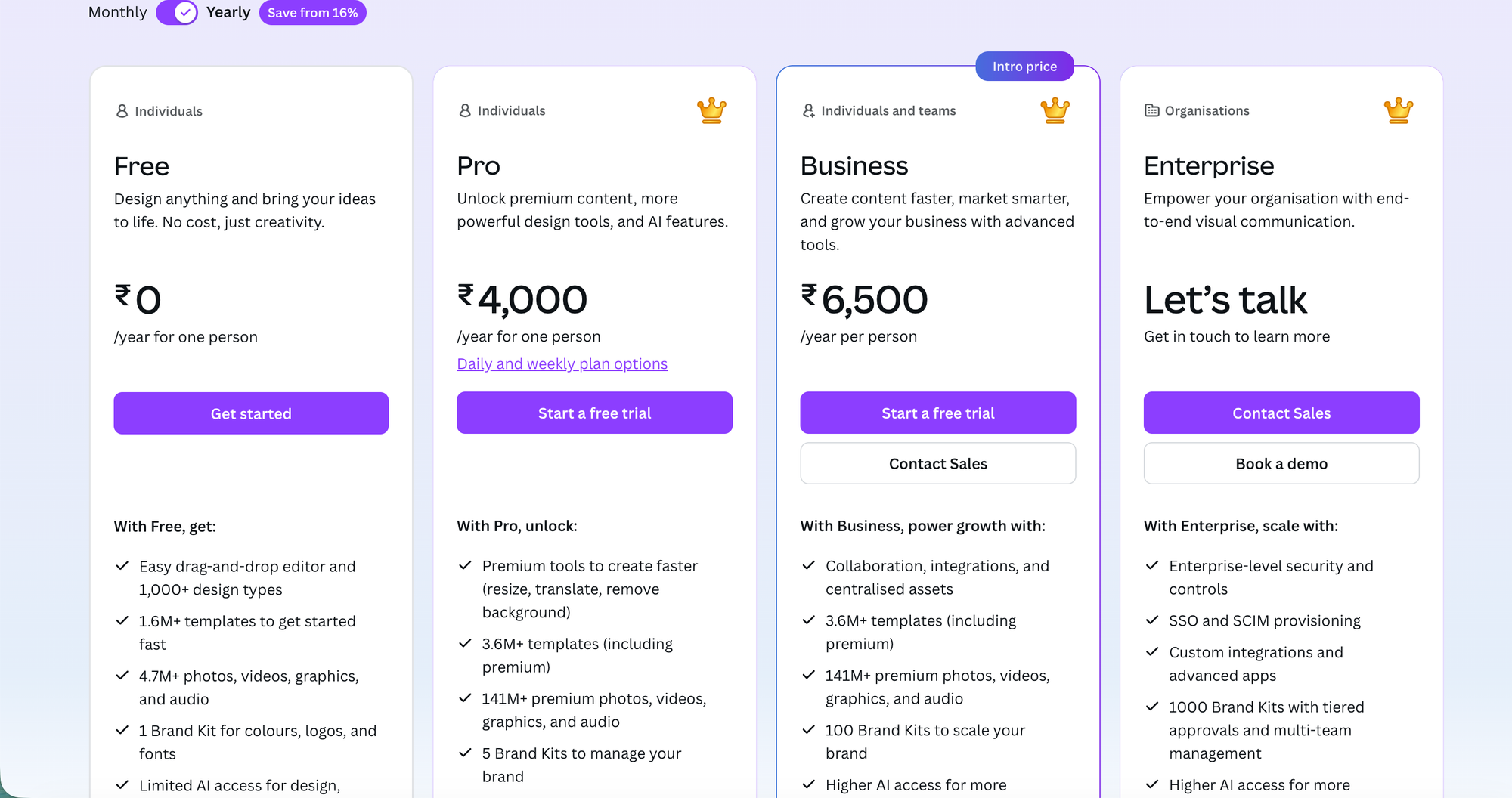Select the 'Yearly' billing label
Image resolution: width=1512 pixels, height=798 pixels.
(x=228, y=12)
